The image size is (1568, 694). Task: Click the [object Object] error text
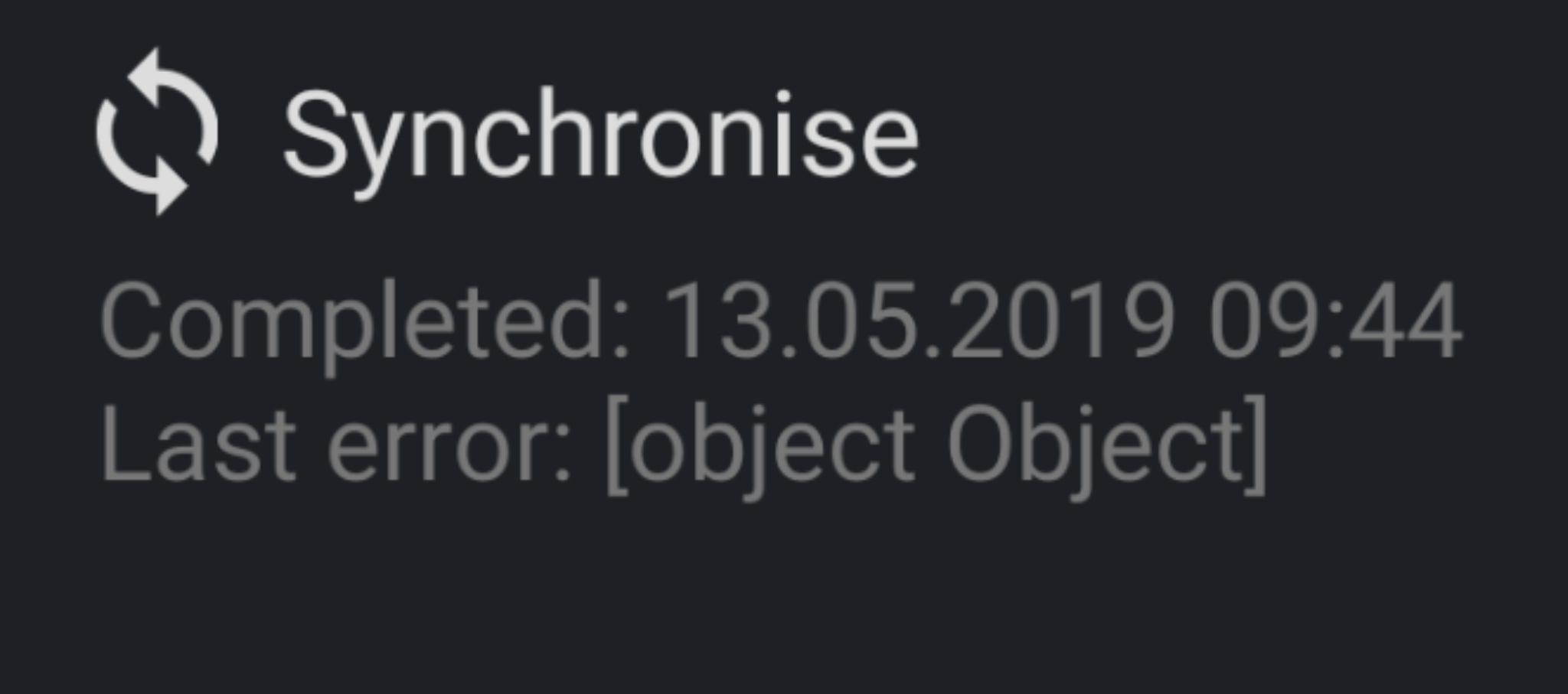936,445
